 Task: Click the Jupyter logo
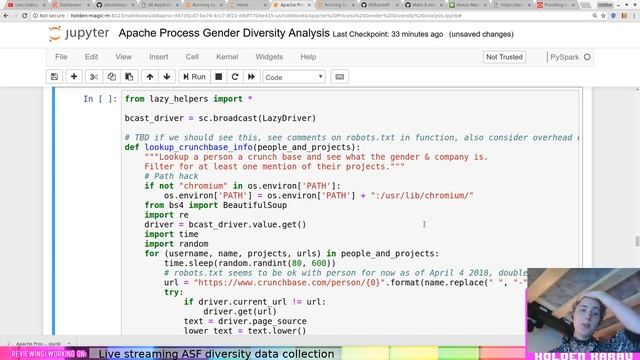79,33
